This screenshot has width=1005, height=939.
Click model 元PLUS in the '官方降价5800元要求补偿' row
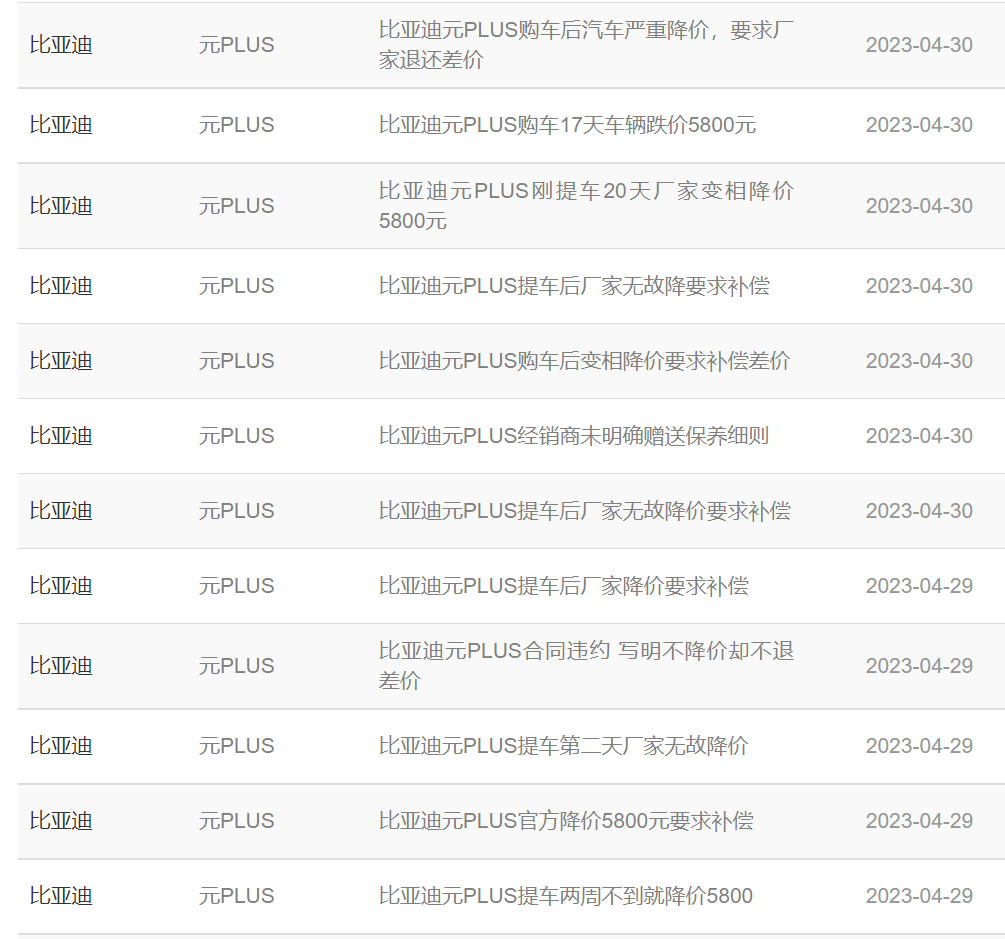pos(237,821)
